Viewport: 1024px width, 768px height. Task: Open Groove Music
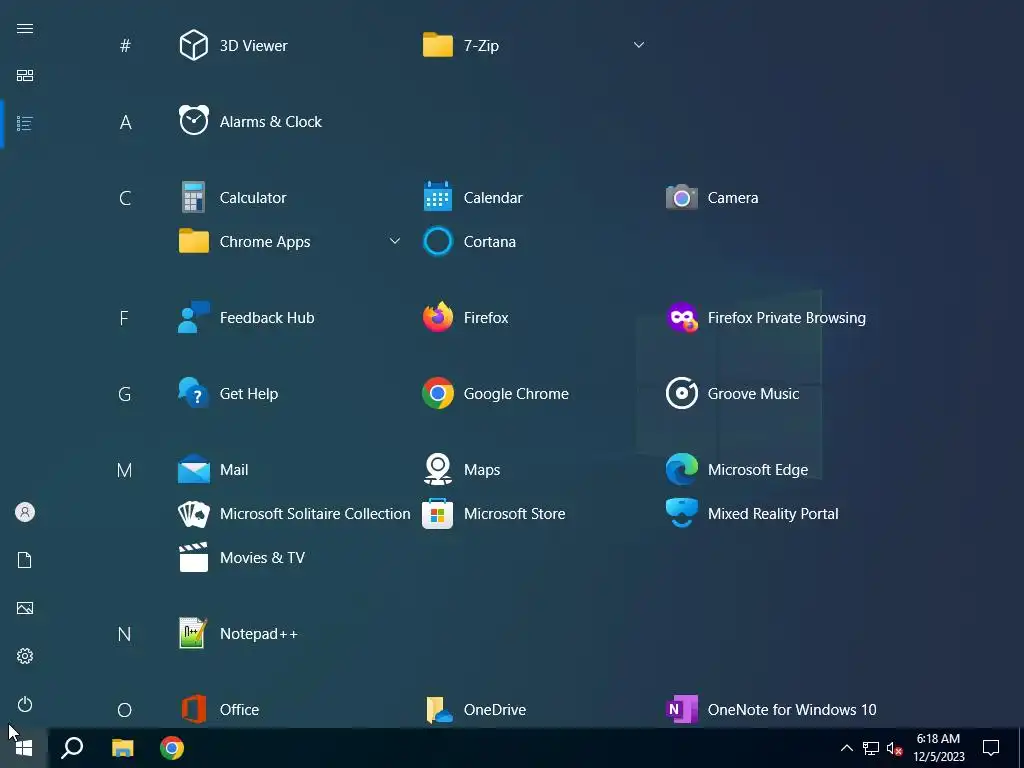732,393
